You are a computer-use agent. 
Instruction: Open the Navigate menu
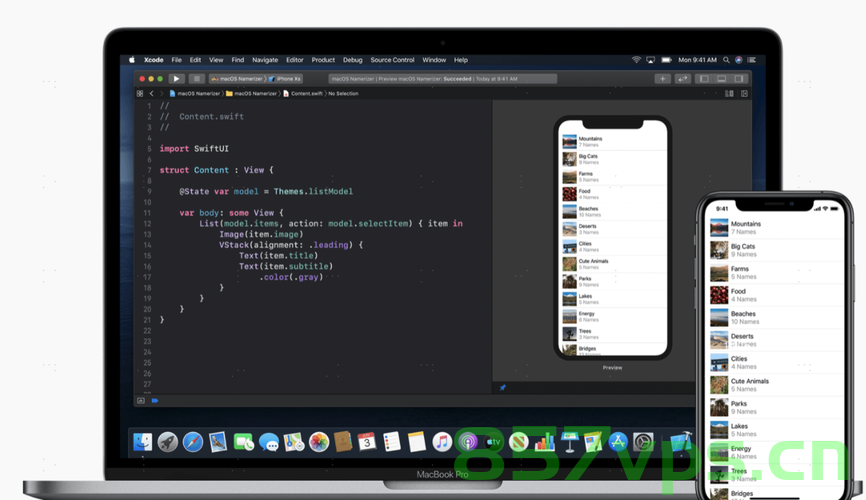(x=265, y=60)
